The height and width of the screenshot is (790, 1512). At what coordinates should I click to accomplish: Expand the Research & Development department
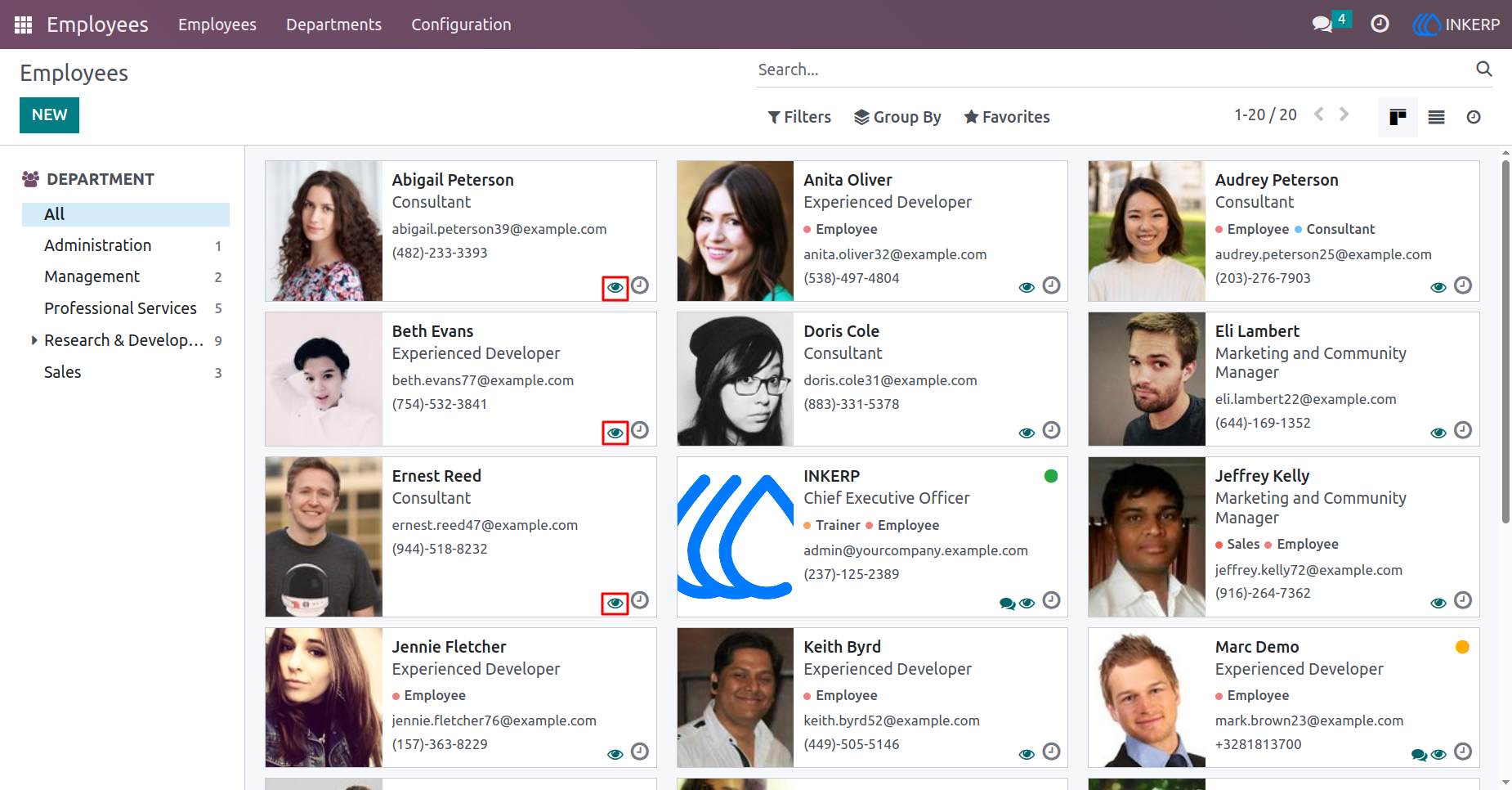pyautogui.click(x=34, y=340)
